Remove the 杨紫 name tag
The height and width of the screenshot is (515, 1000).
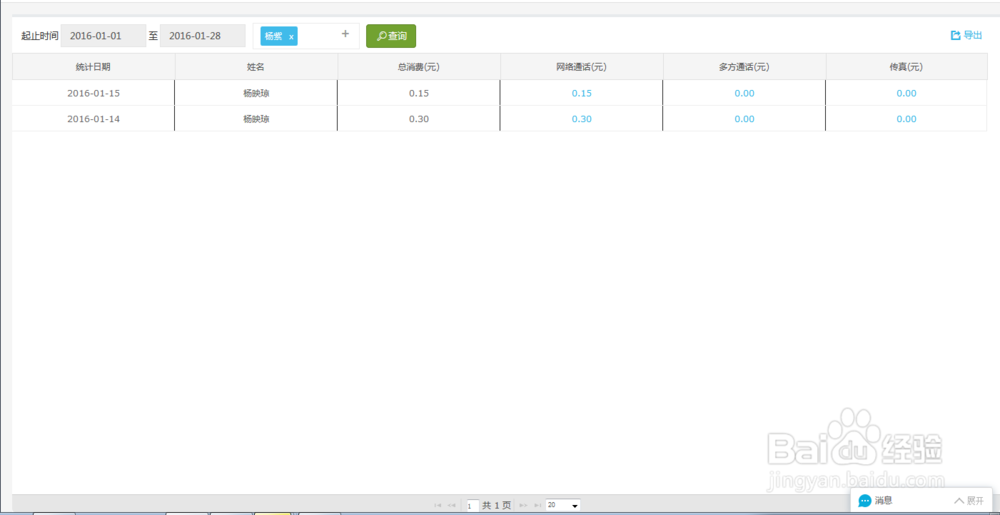point(291,37)
